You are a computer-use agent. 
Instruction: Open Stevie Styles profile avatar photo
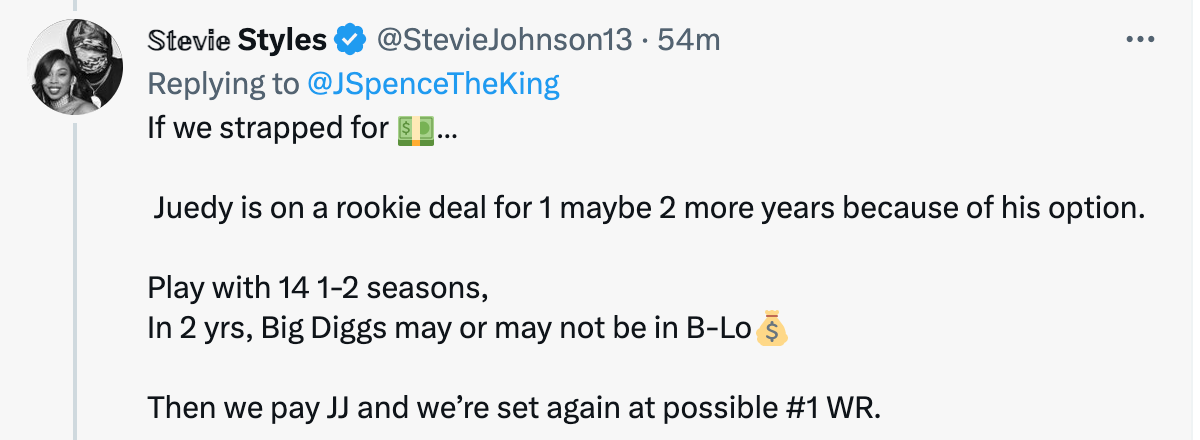click(x=76, y=67)
